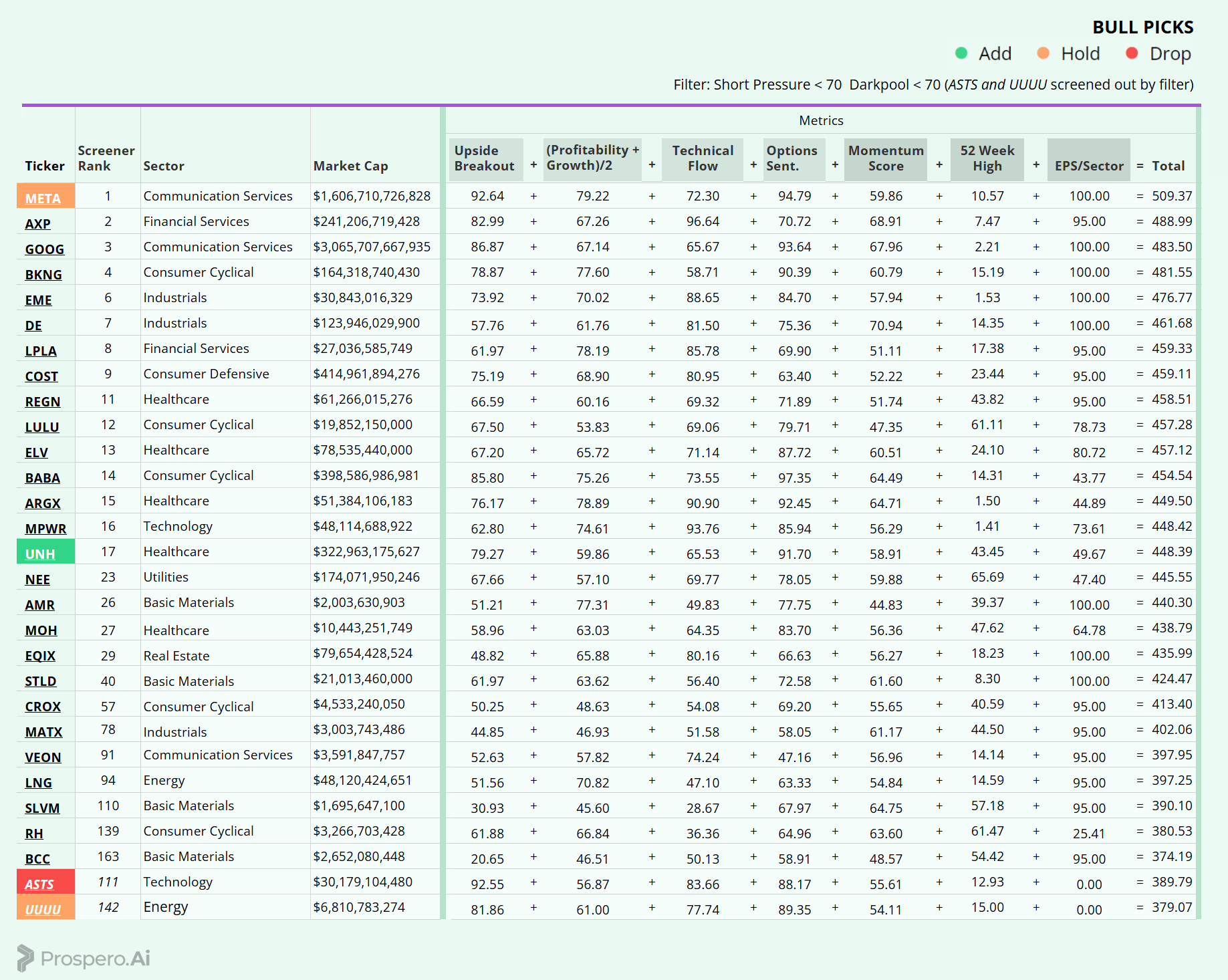Click the 52 Week High column header
This screenshot has height=980, width=1228.
pos(987,158)
